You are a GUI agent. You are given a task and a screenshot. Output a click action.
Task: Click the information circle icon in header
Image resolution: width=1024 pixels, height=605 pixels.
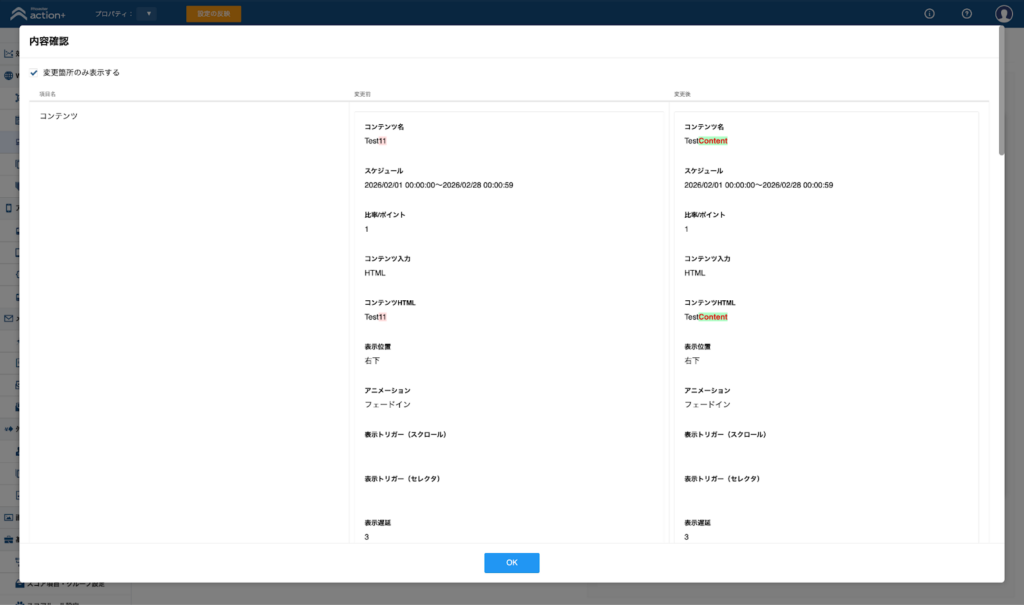(x=929, y=14)
